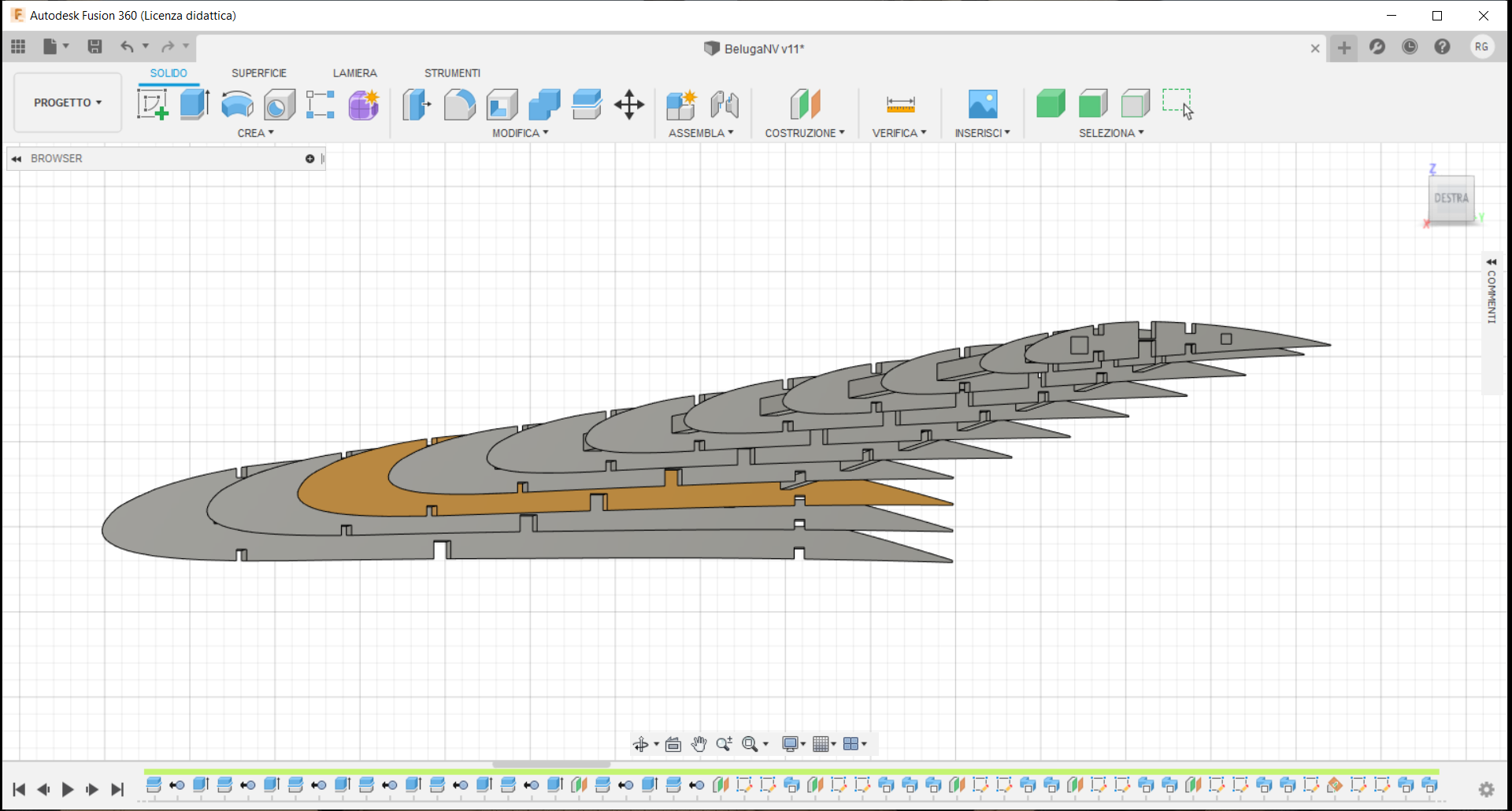Image resolution: width=1512 pixels, height=811 pixels.
Task: Switch to the LAMIERA tab
Action: click(354, 73)
